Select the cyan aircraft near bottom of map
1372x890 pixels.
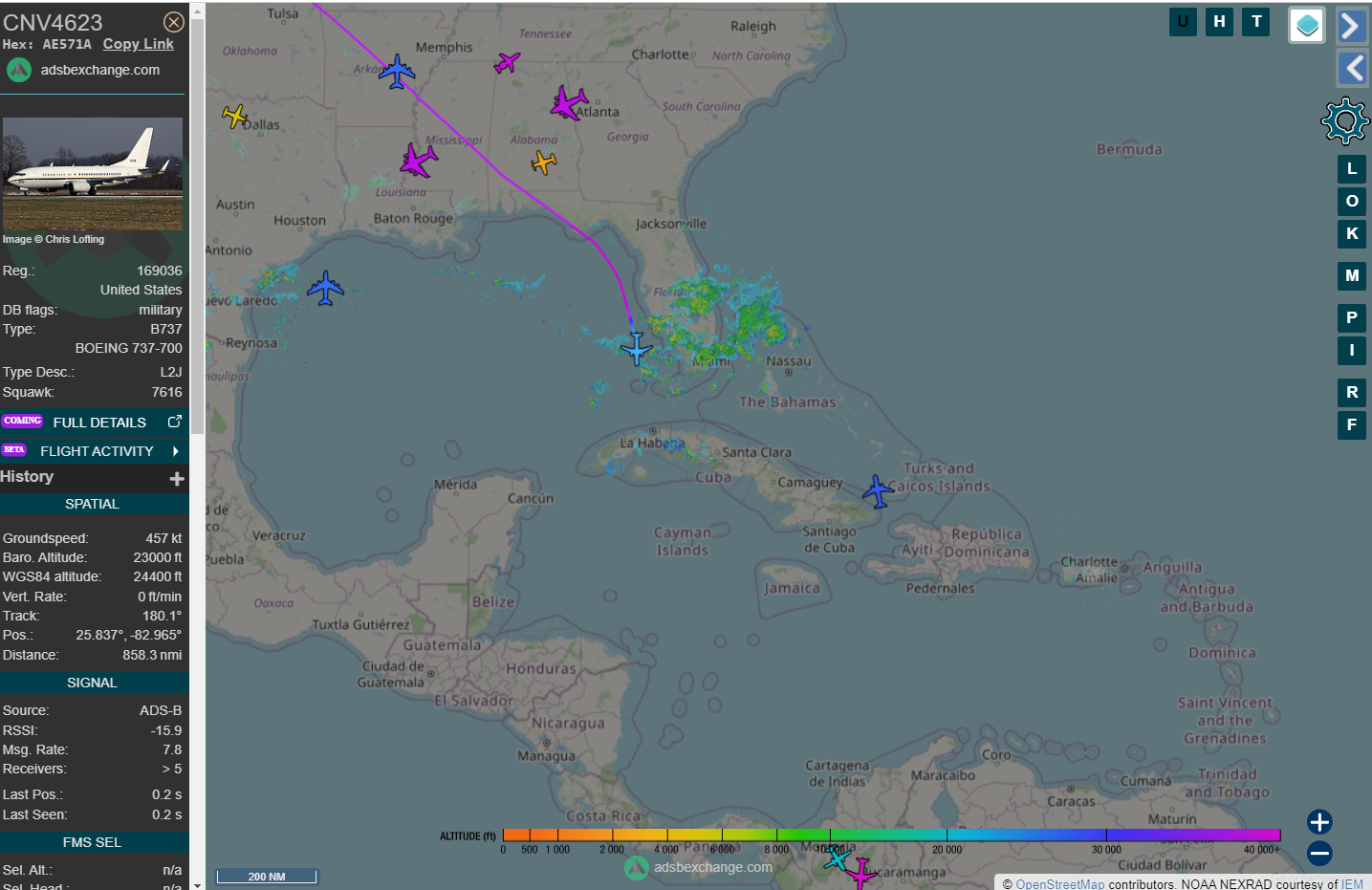click(x=838, y=858)
